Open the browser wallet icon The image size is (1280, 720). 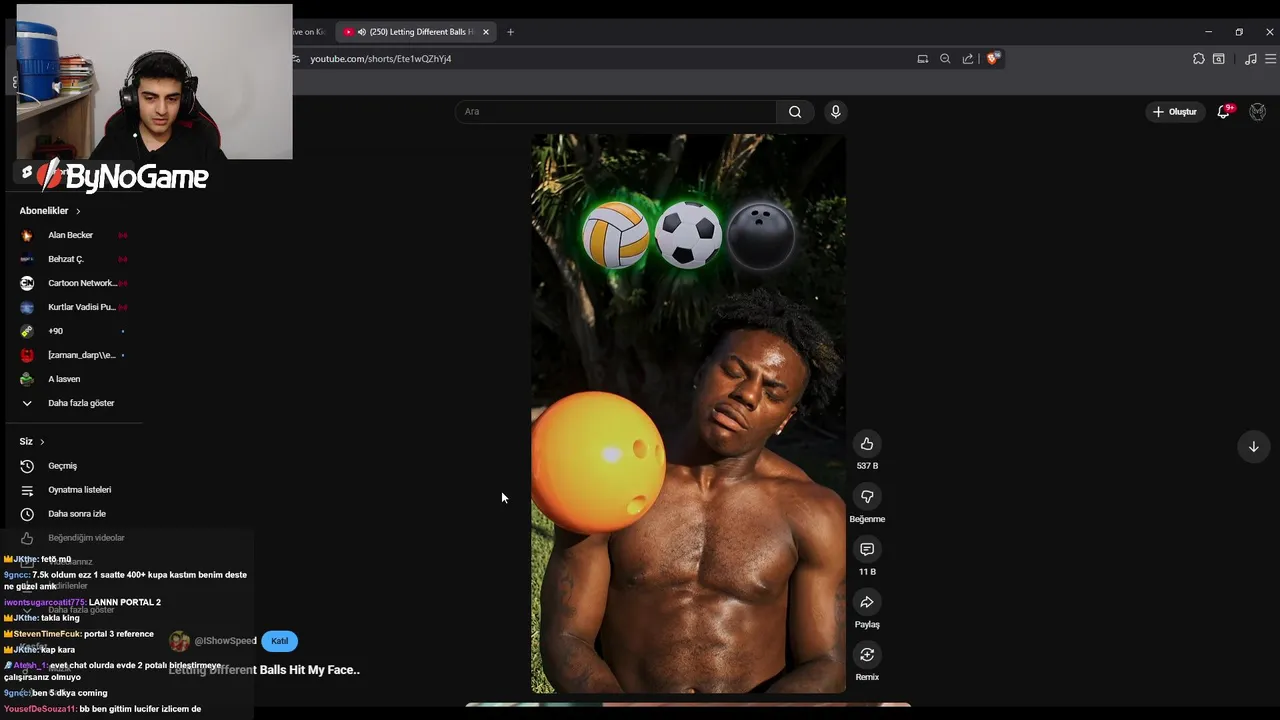[1218, 59]
